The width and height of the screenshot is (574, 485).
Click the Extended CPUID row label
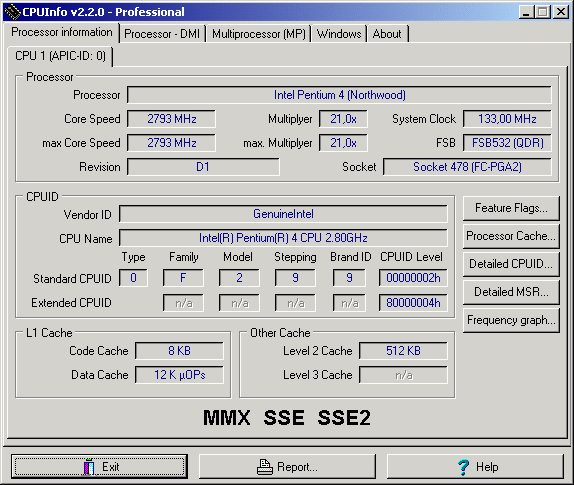[71, 303]
